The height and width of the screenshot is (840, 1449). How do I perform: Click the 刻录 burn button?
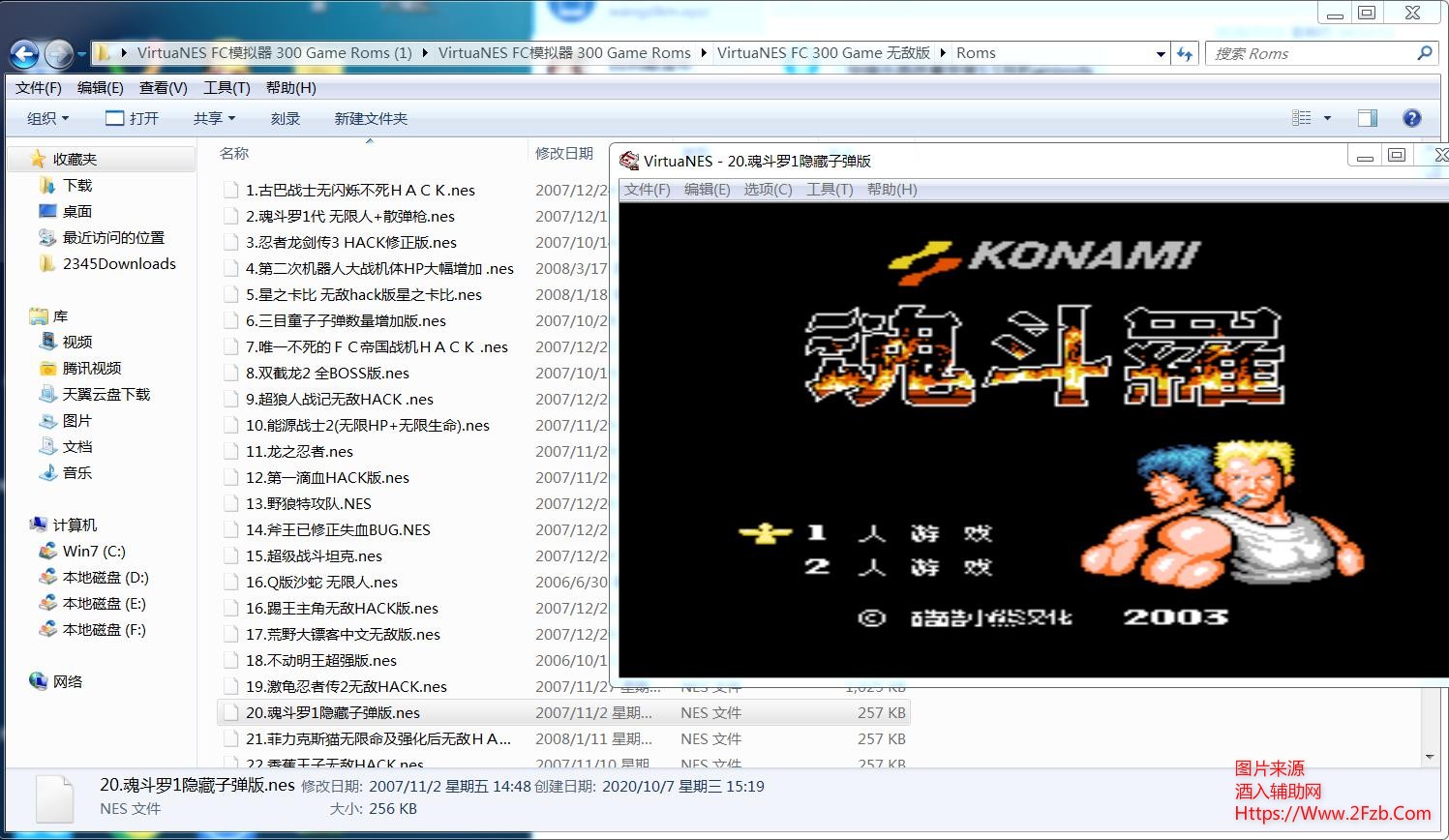click(x=285, y=118)
